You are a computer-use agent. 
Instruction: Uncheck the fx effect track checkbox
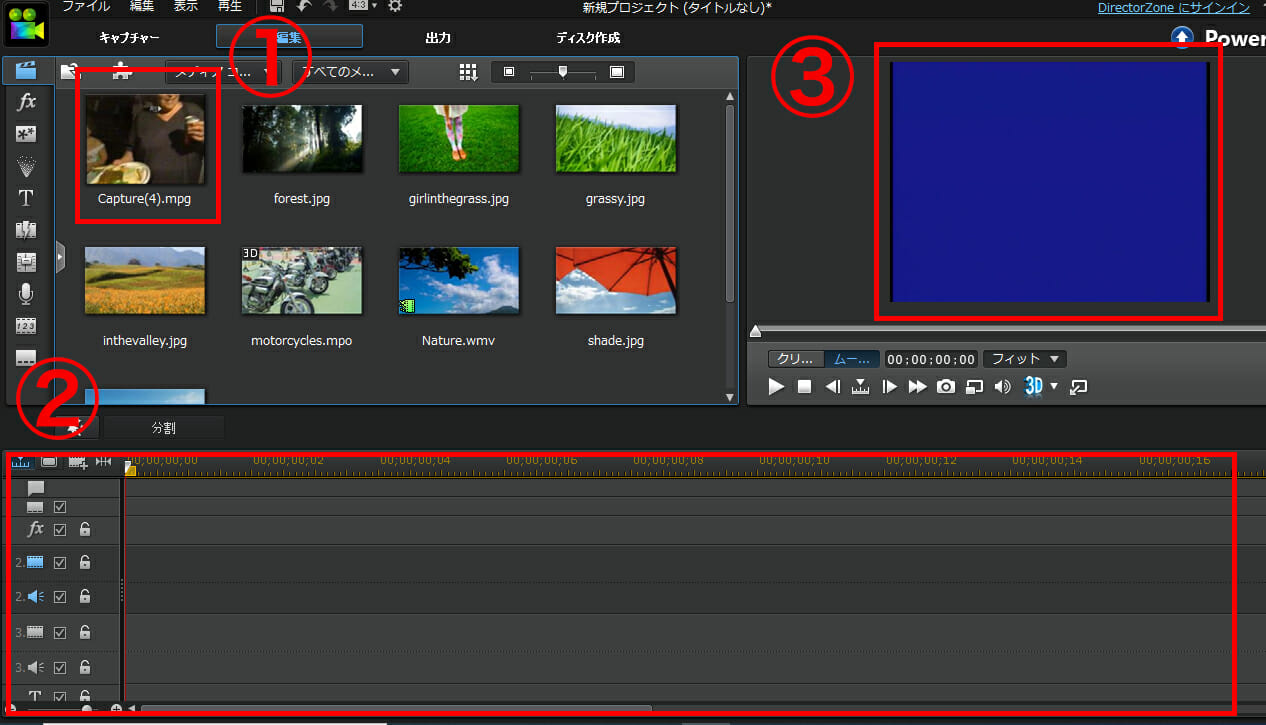pos(60,530)
